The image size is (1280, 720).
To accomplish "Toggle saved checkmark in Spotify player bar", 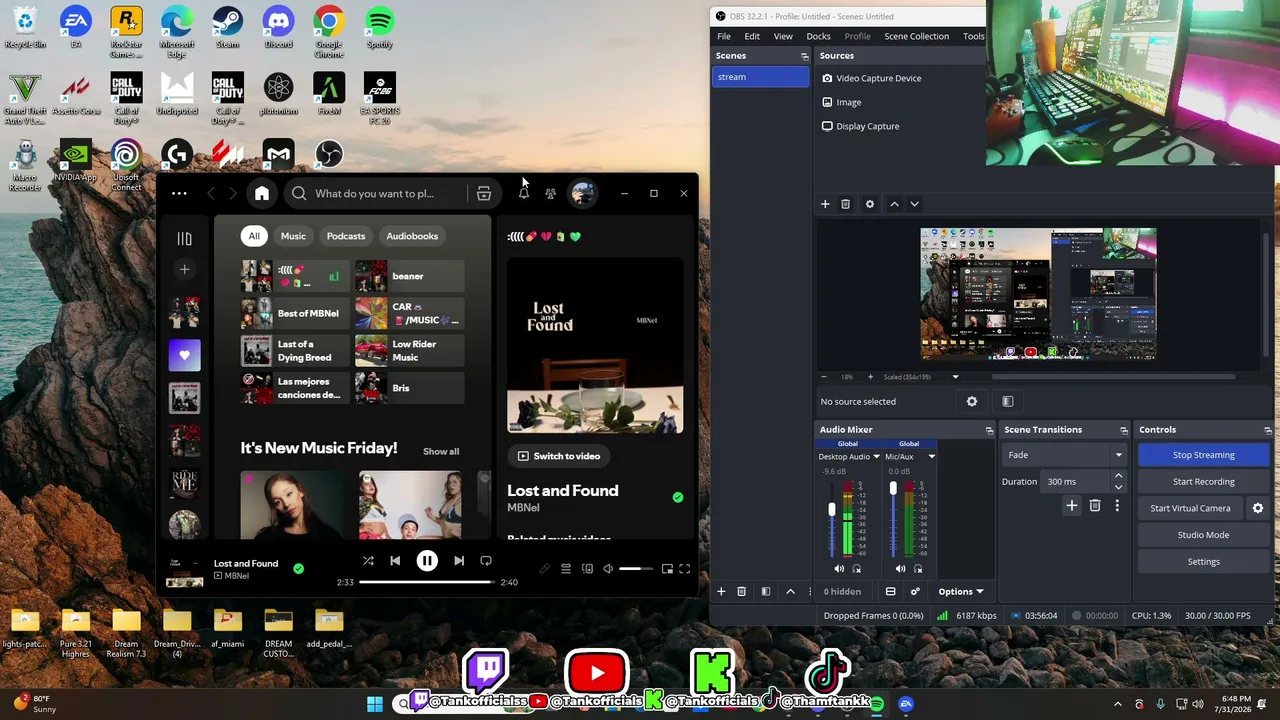I will (298, 568).
